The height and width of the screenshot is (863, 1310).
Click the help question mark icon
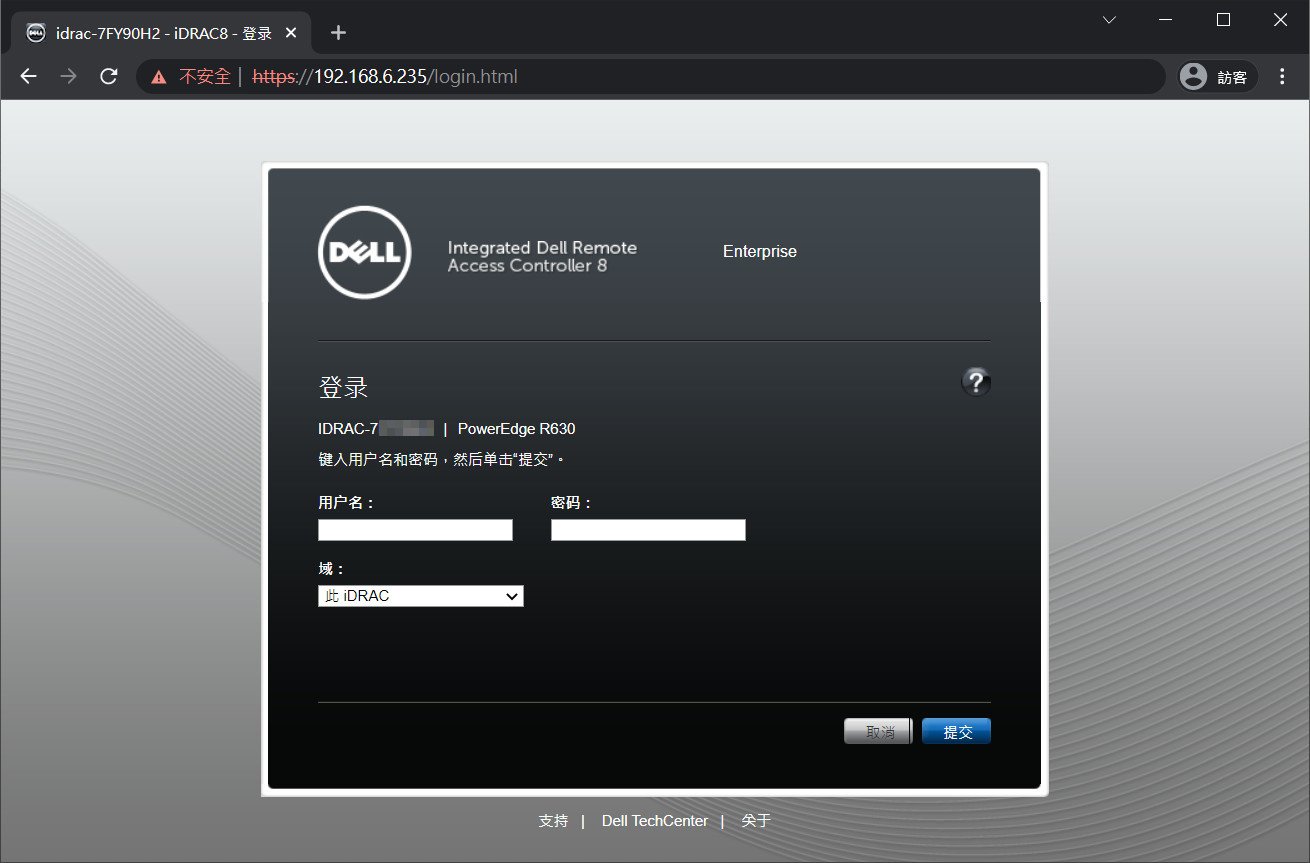[x=976, y=381]
